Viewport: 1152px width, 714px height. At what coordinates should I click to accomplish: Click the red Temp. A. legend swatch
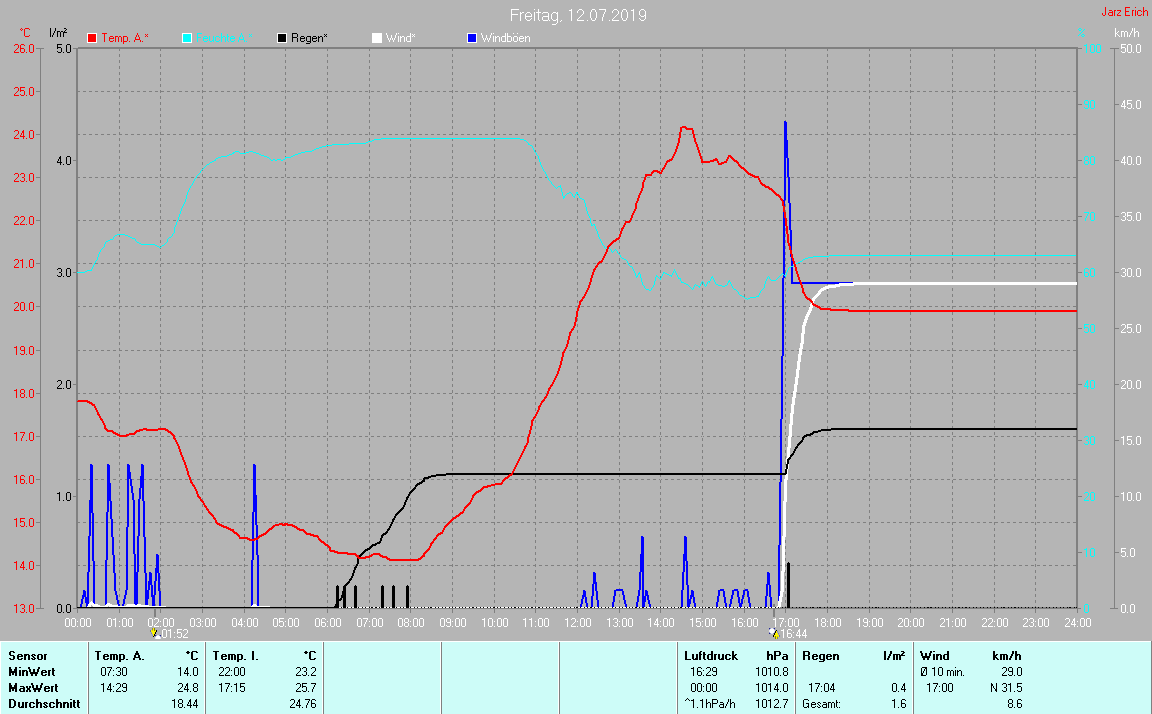tap(92, 38)
